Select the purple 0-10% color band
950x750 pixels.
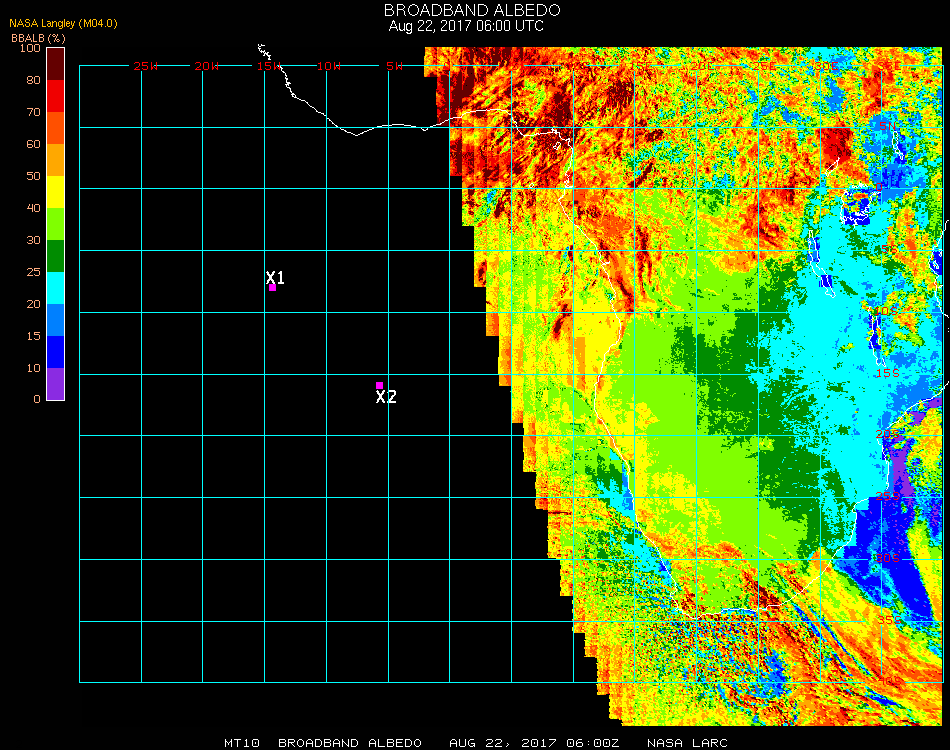coord(56,384)
